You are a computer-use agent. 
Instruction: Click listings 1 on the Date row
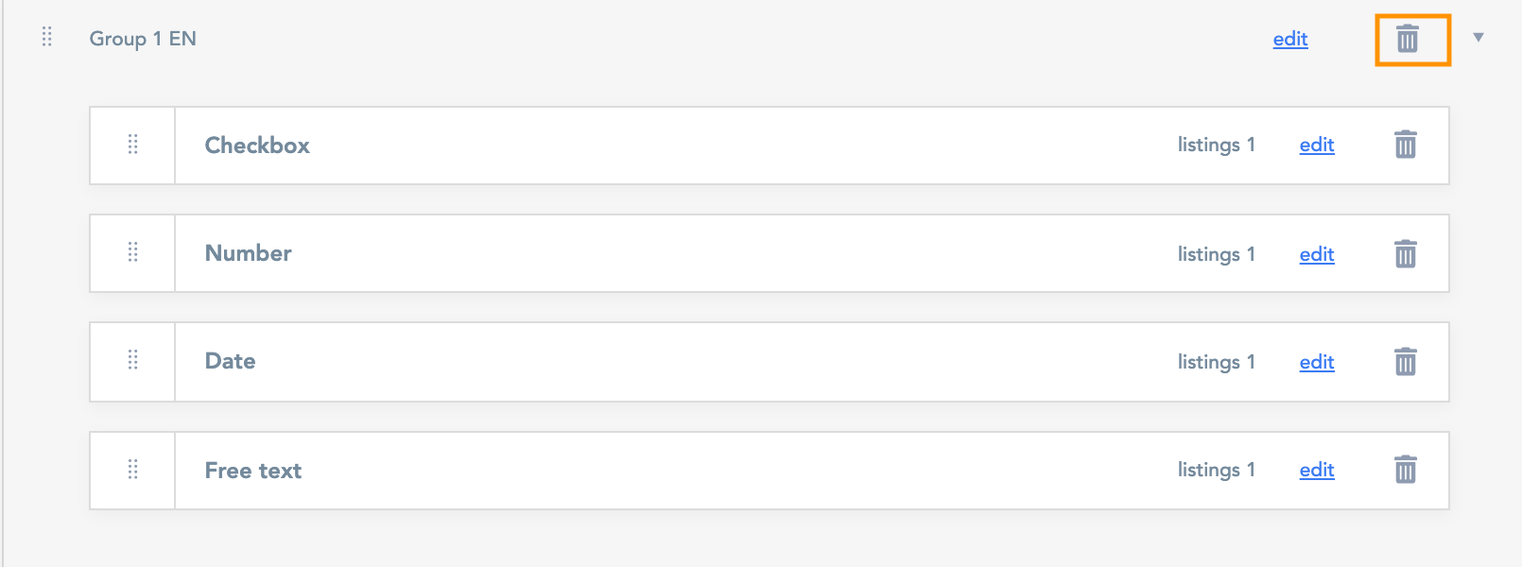pyautogui.click(x=1216, y=362)
